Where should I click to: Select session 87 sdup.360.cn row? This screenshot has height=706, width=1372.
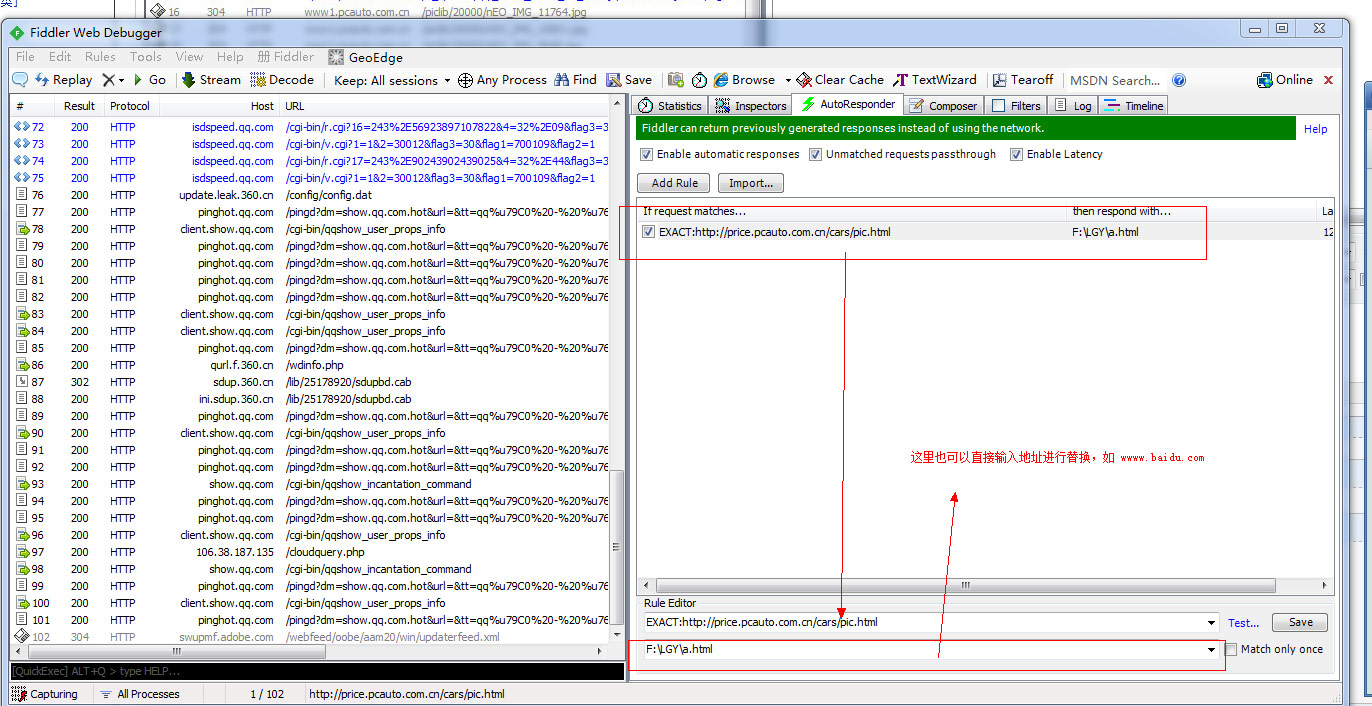tap(310, 382)
